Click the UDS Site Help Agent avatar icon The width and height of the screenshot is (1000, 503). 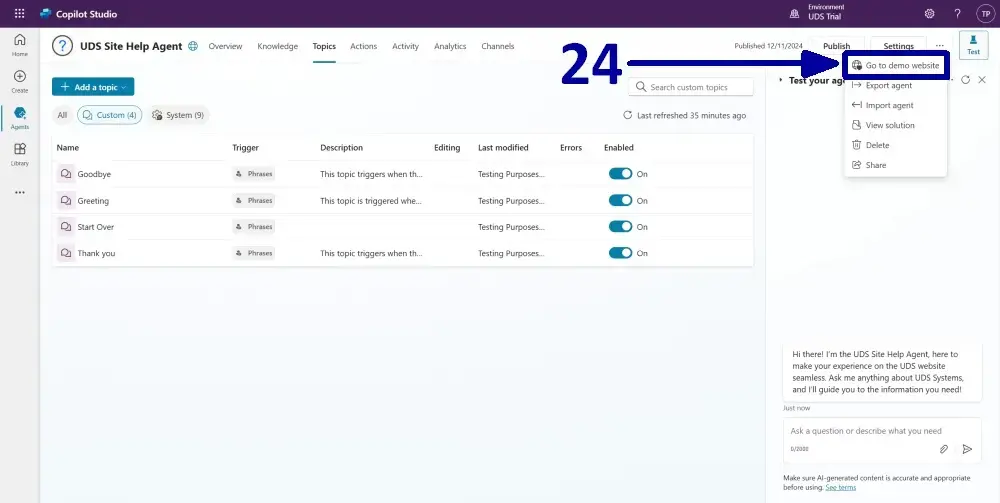coord(62,46)
